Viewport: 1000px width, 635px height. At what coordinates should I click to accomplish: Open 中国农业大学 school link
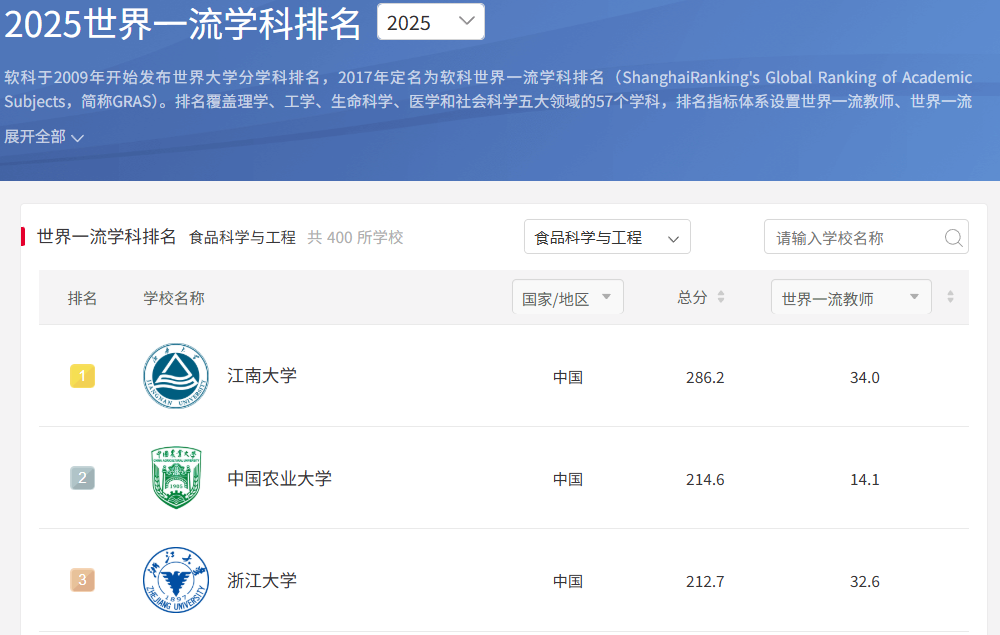pyautogui.click(x=279, y=478)
